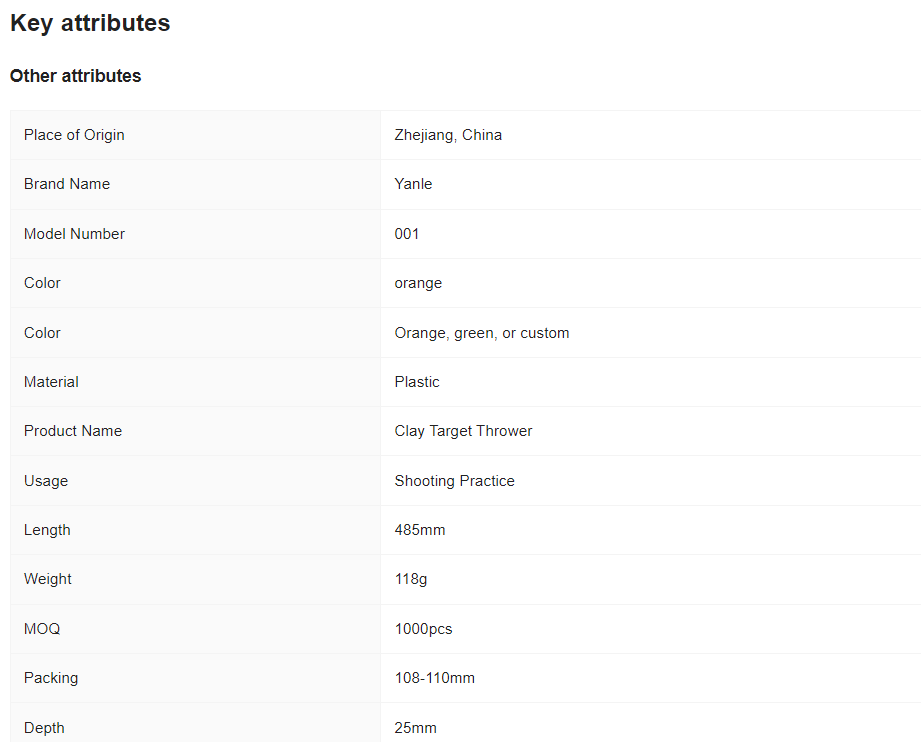
Task: Select the "118g" weight value
Action: (411, 579)
